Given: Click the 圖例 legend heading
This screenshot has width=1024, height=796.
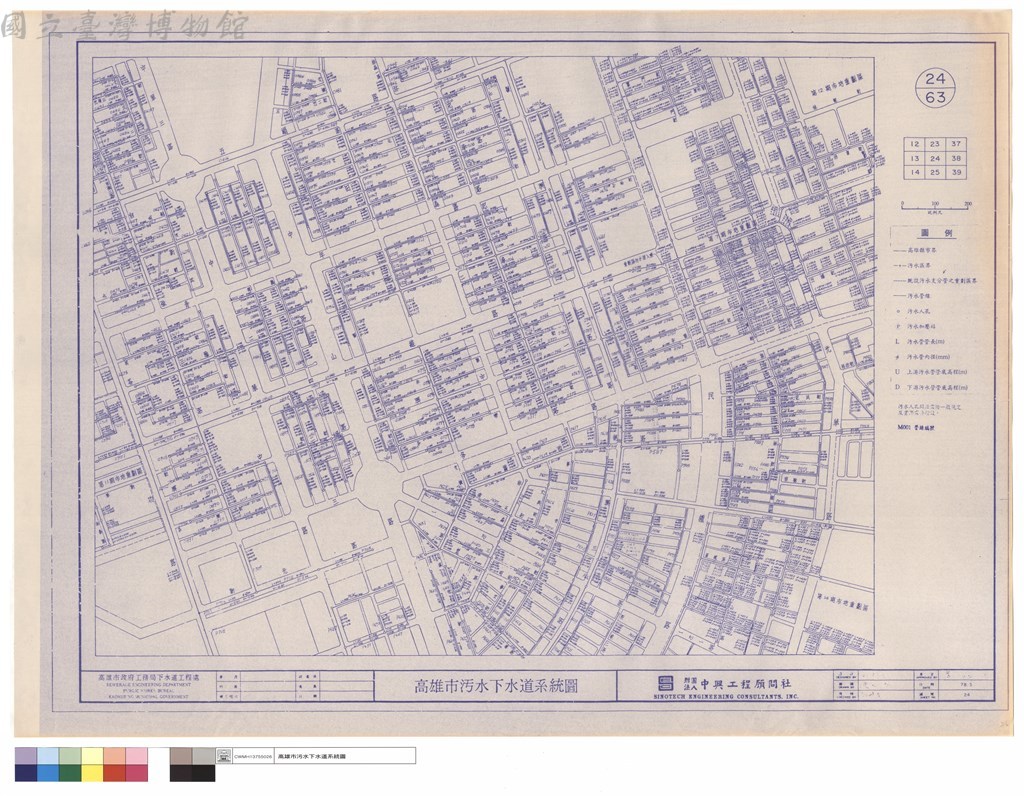Looking at the screenshot, I should pyautogui.click(x=936, y=233).
